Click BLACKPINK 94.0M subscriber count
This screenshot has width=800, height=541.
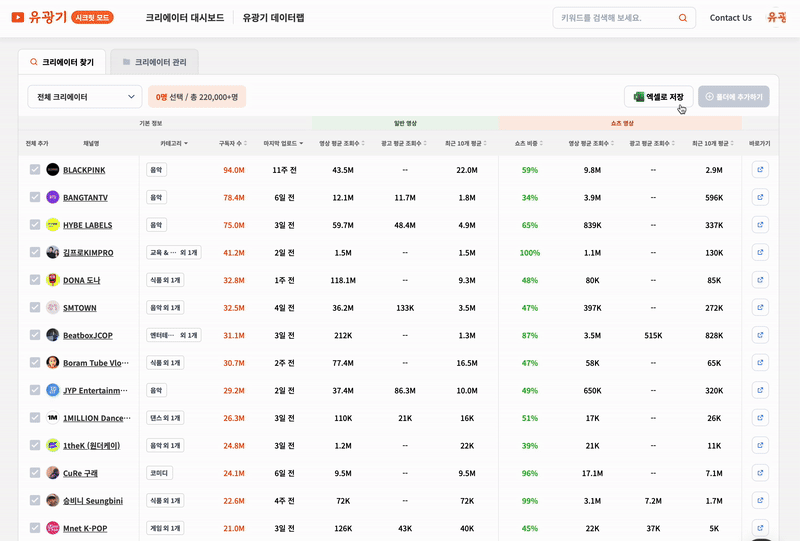coord(234,170)
